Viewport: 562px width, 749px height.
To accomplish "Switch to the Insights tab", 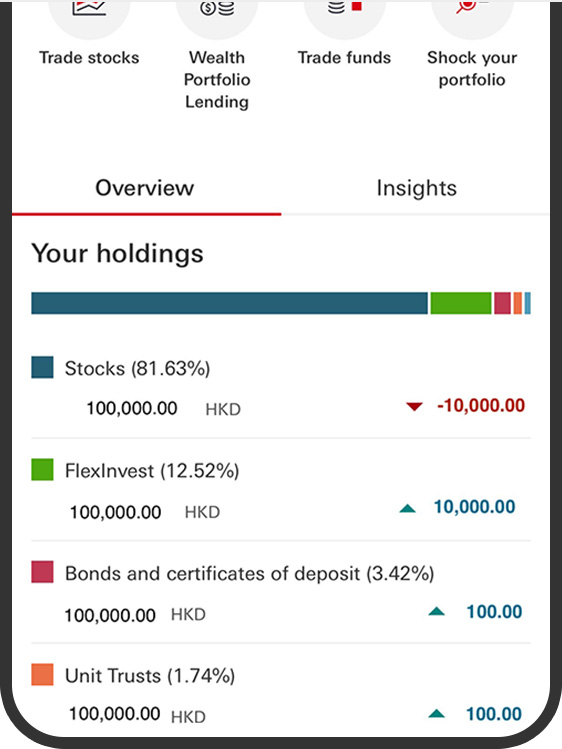I will pos(416,188).
